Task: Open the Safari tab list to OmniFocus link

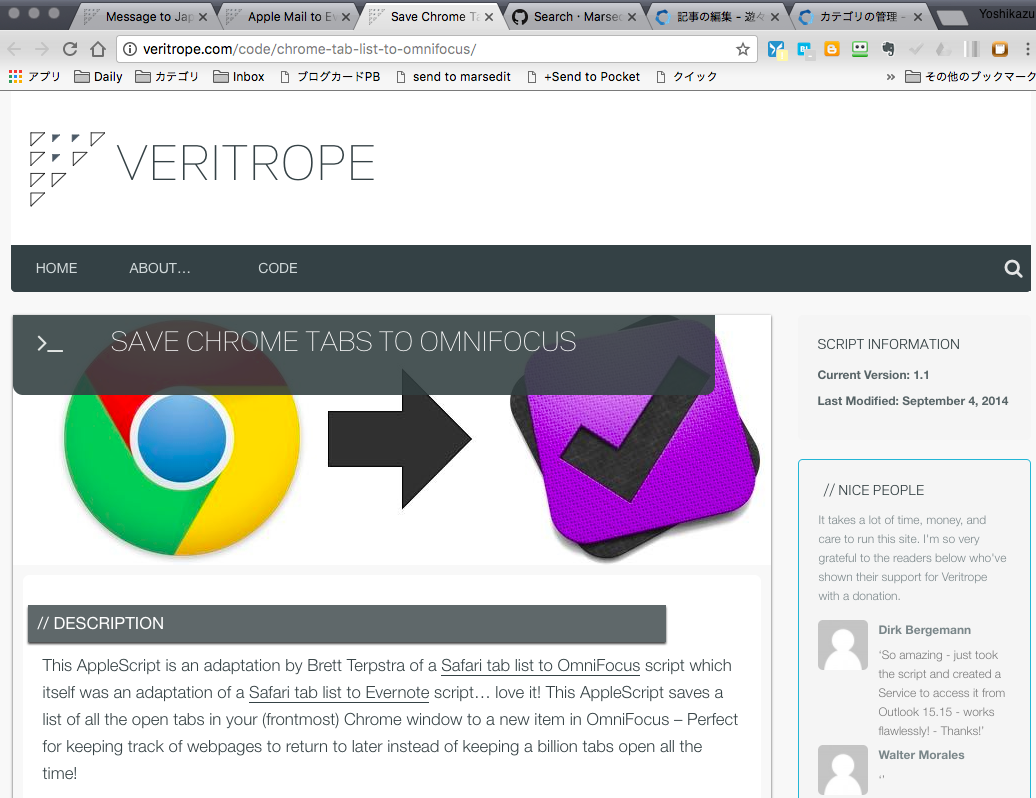Action: 540,665
